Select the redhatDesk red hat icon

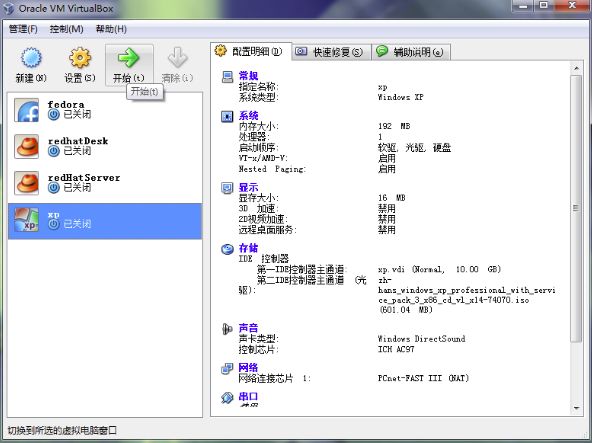(26, 147)
